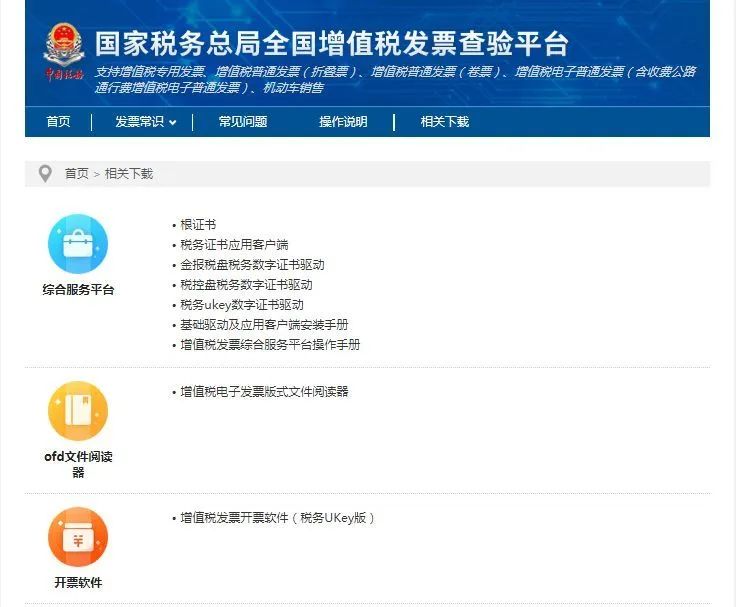Download the 根证书 link

198,225
